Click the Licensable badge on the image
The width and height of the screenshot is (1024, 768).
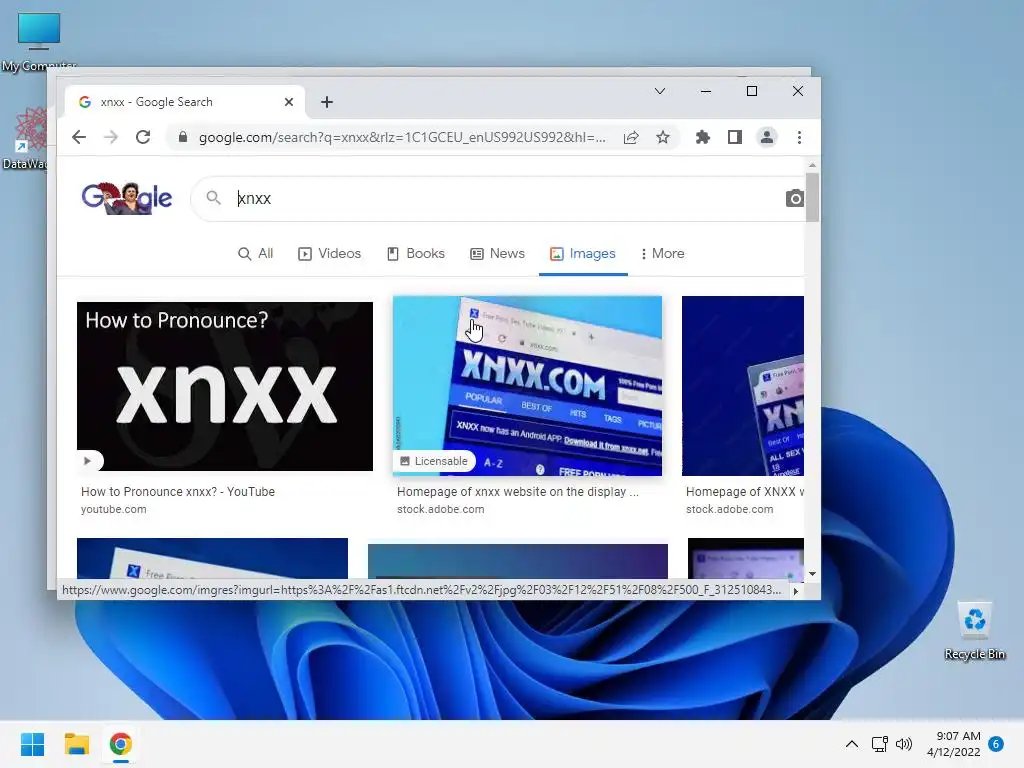click(x=434, y=461)
